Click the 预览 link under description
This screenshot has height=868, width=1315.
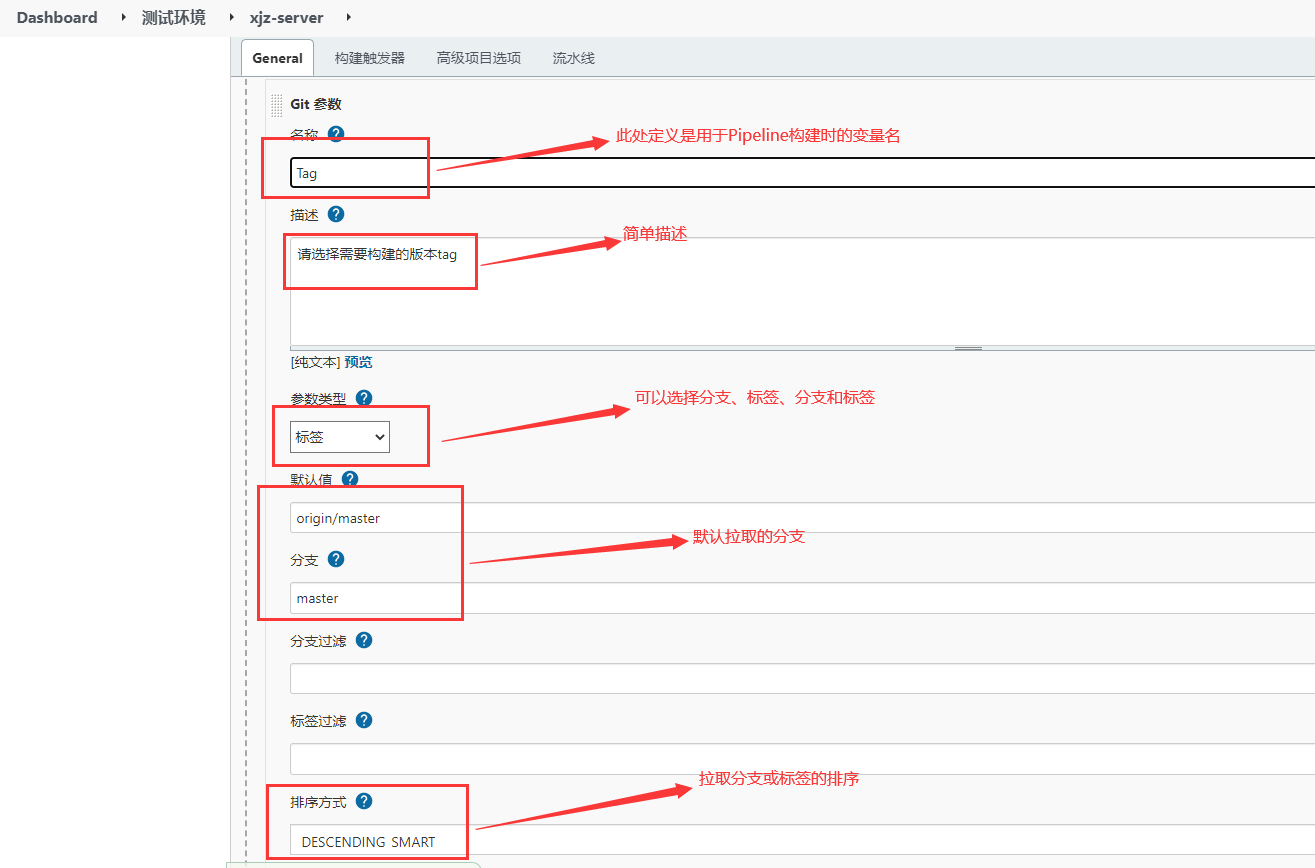(x=358, y=362)
